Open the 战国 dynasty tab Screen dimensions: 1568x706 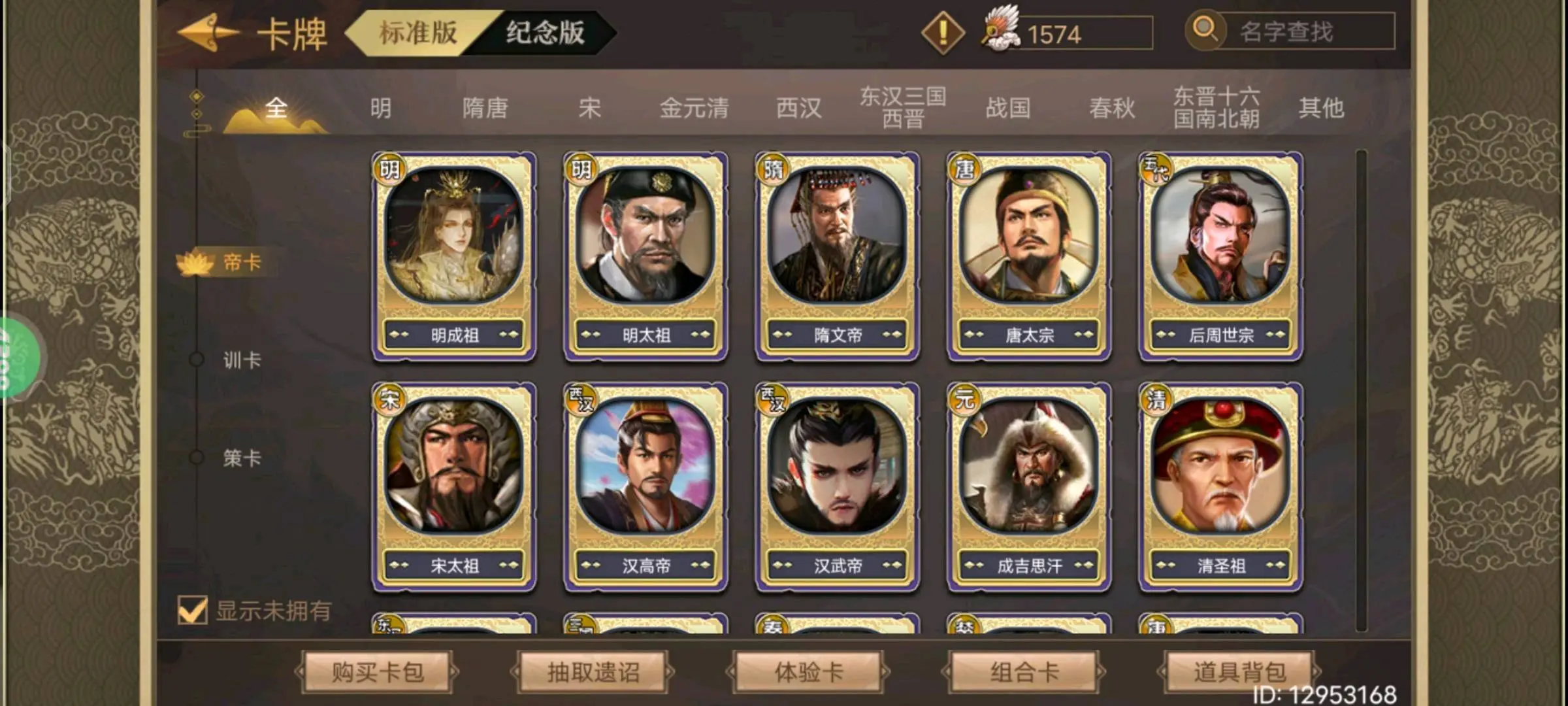[1008, 108]
